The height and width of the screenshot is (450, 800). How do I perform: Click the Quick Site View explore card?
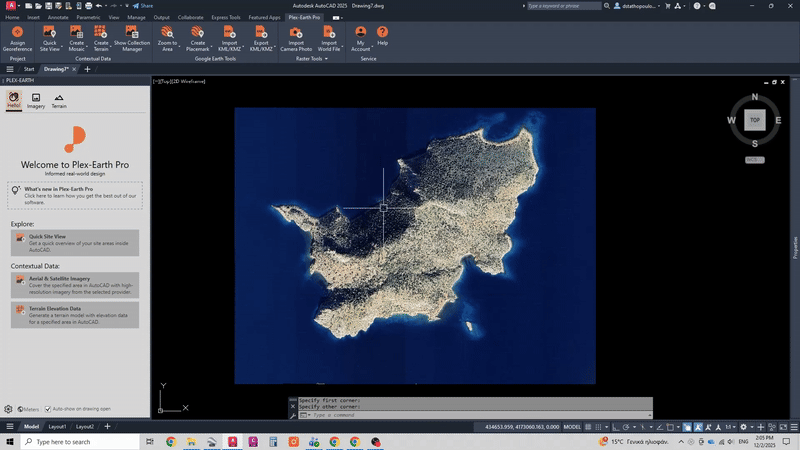click(74, 243)
